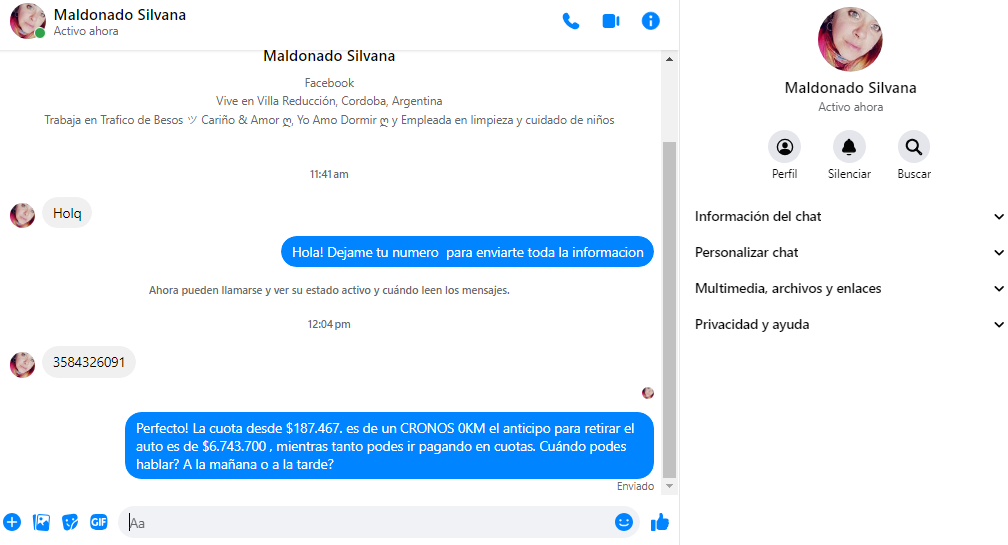Toggle the conversation info panel icon
This screenshot has height=545, width=1008.
651,21
